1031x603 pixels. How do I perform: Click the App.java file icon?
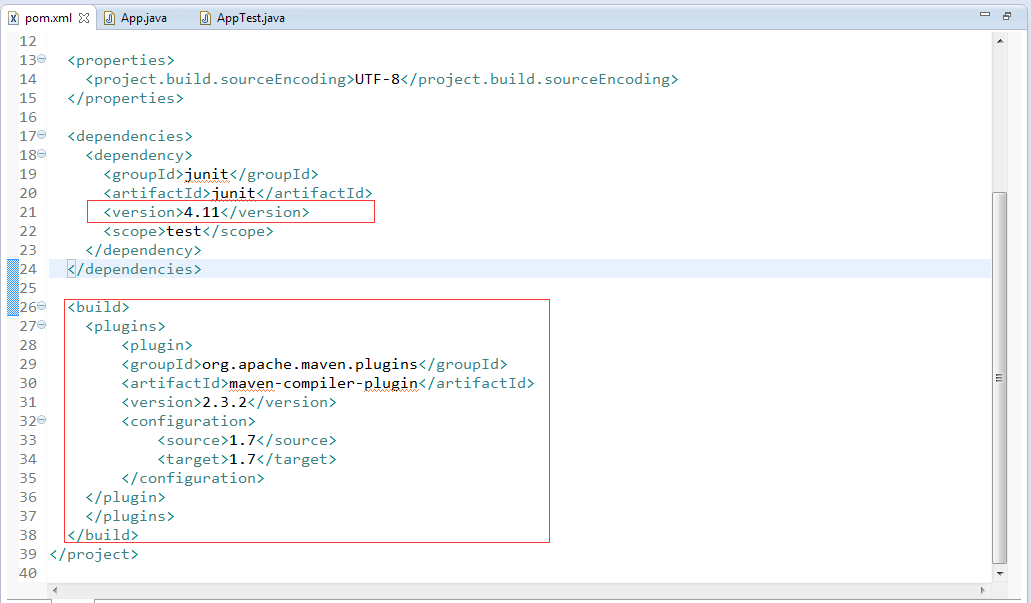click(110, 18)
